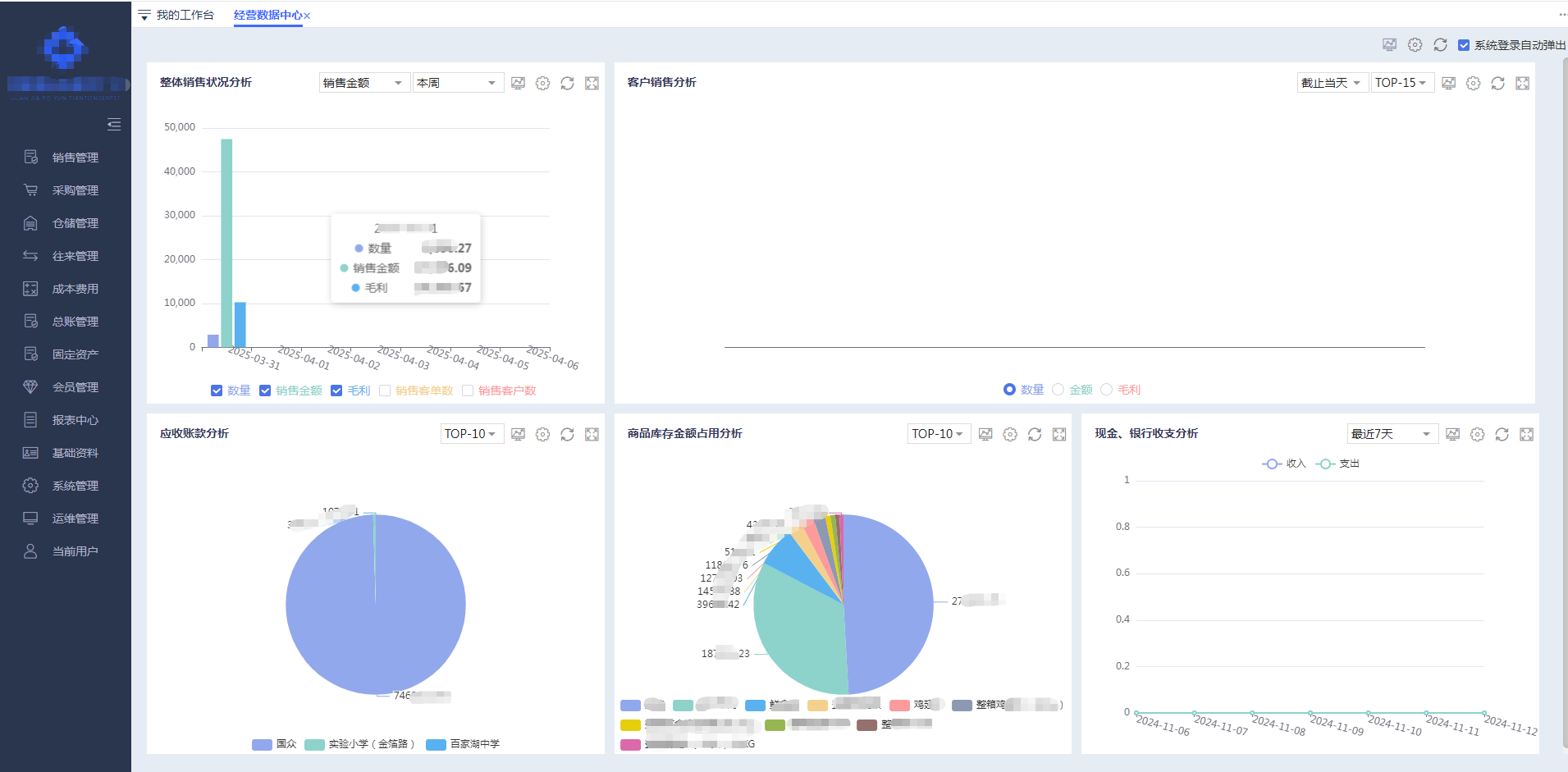Refresh the cash and bank analysis panel
The height and width of the screenshot is (772, 1568).
click(x=1502, y=435)
